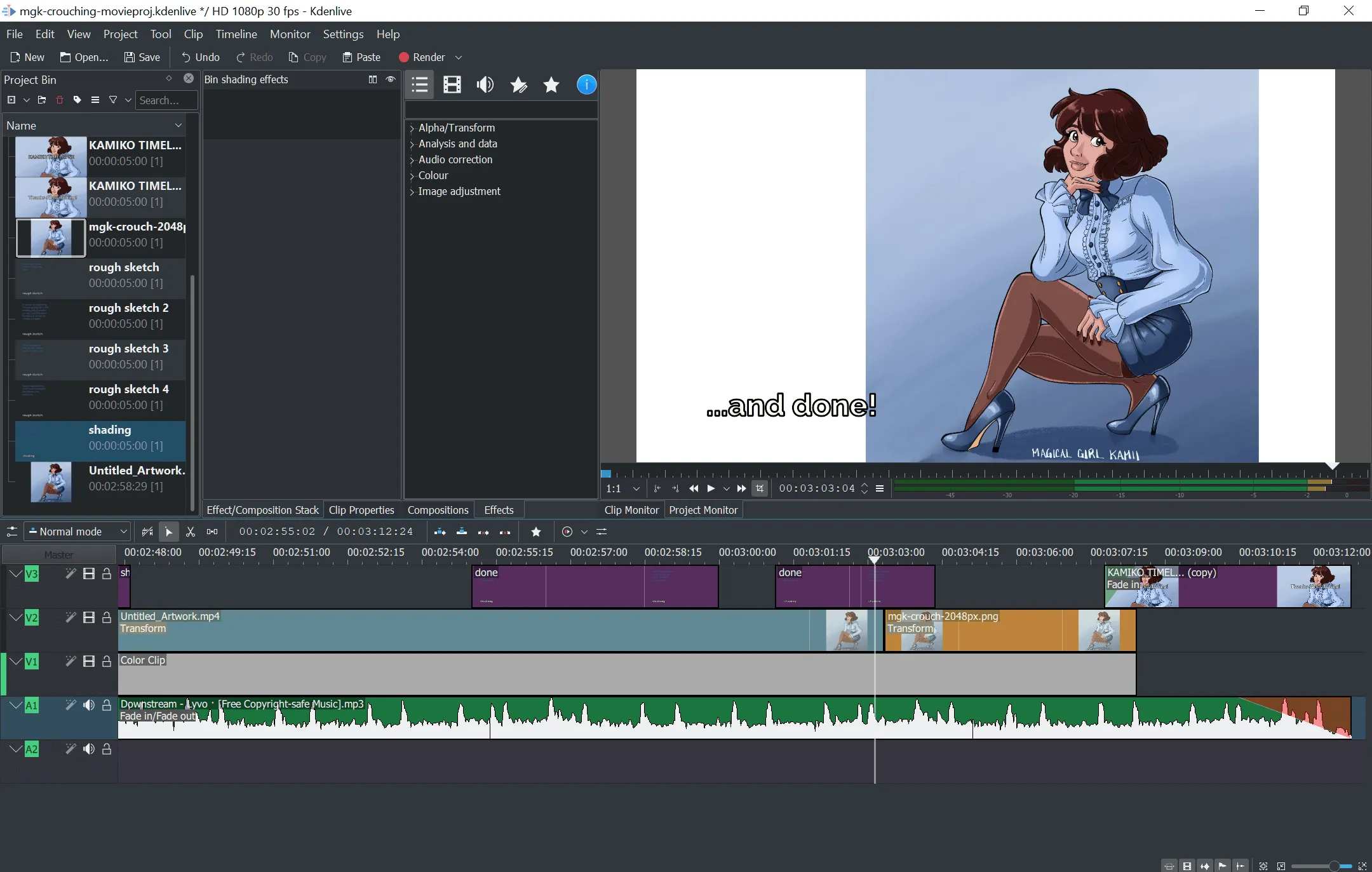Mute the Downstream audio track A1

point(88,706)
